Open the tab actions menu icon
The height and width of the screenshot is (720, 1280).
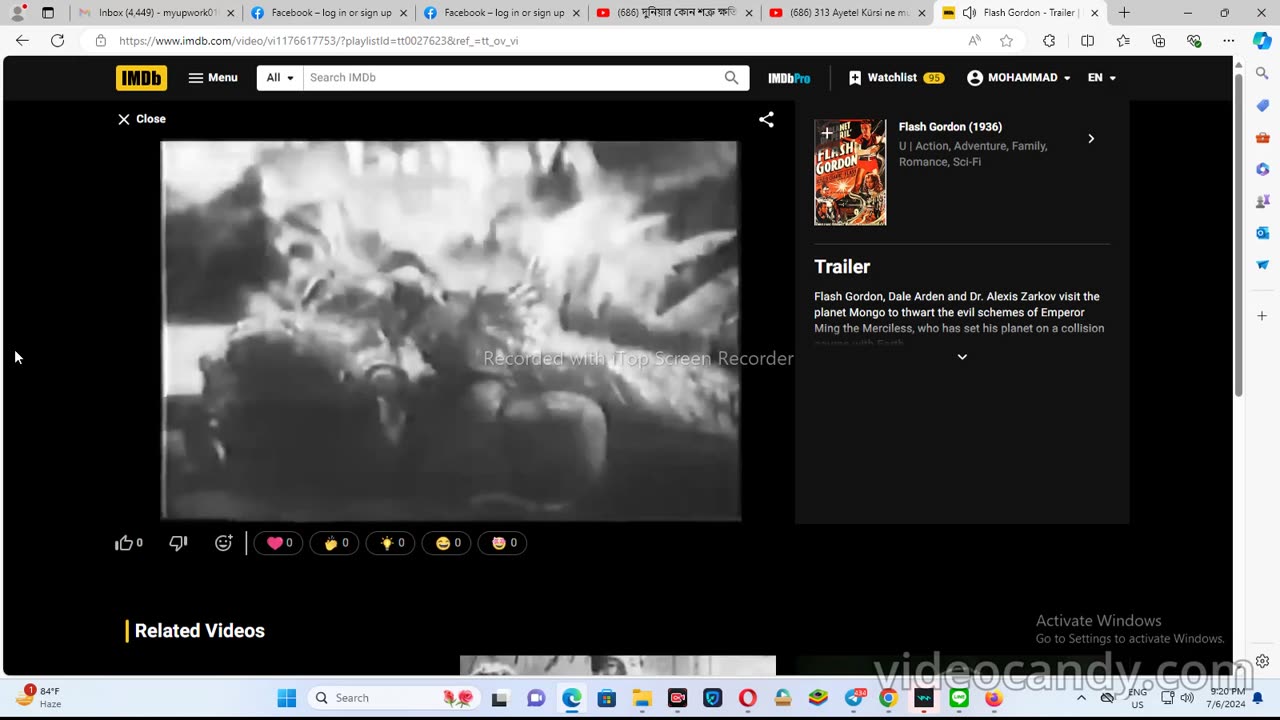(x=48, y=13)
